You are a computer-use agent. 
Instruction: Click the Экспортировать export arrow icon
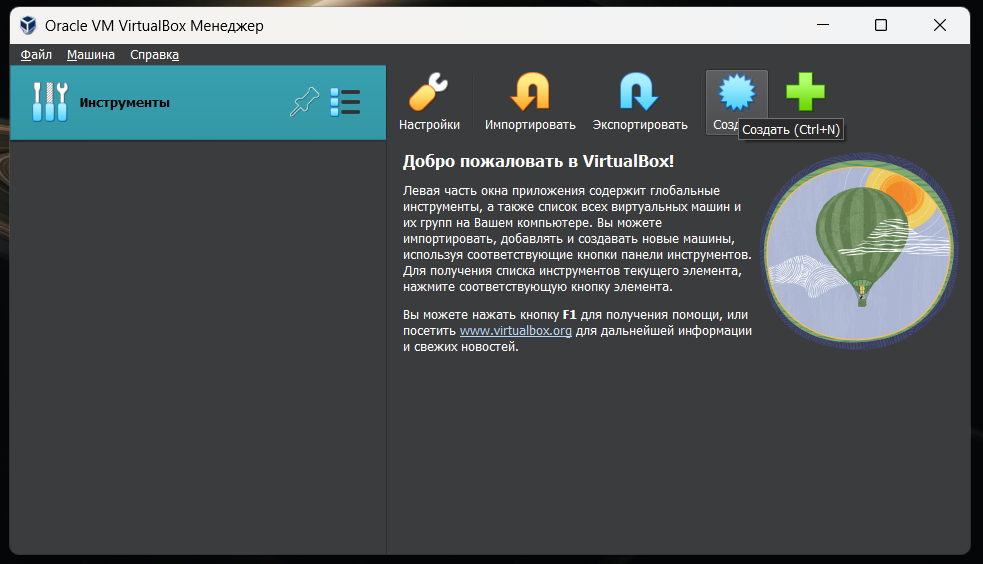coord(639,92)
